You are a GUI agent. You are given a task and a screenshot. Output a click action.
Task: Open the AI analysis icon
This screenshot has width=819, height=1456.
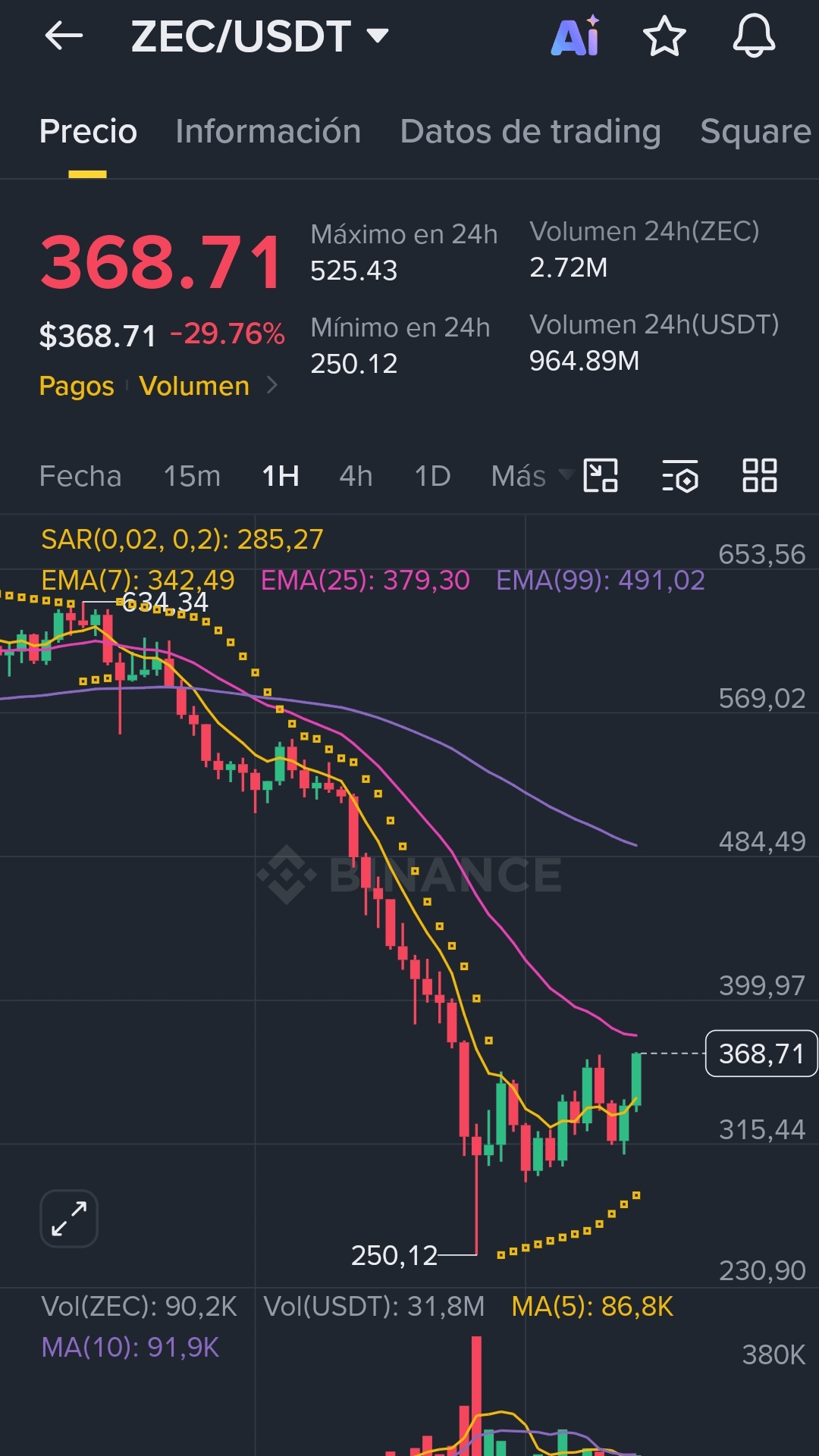(576, 36)
